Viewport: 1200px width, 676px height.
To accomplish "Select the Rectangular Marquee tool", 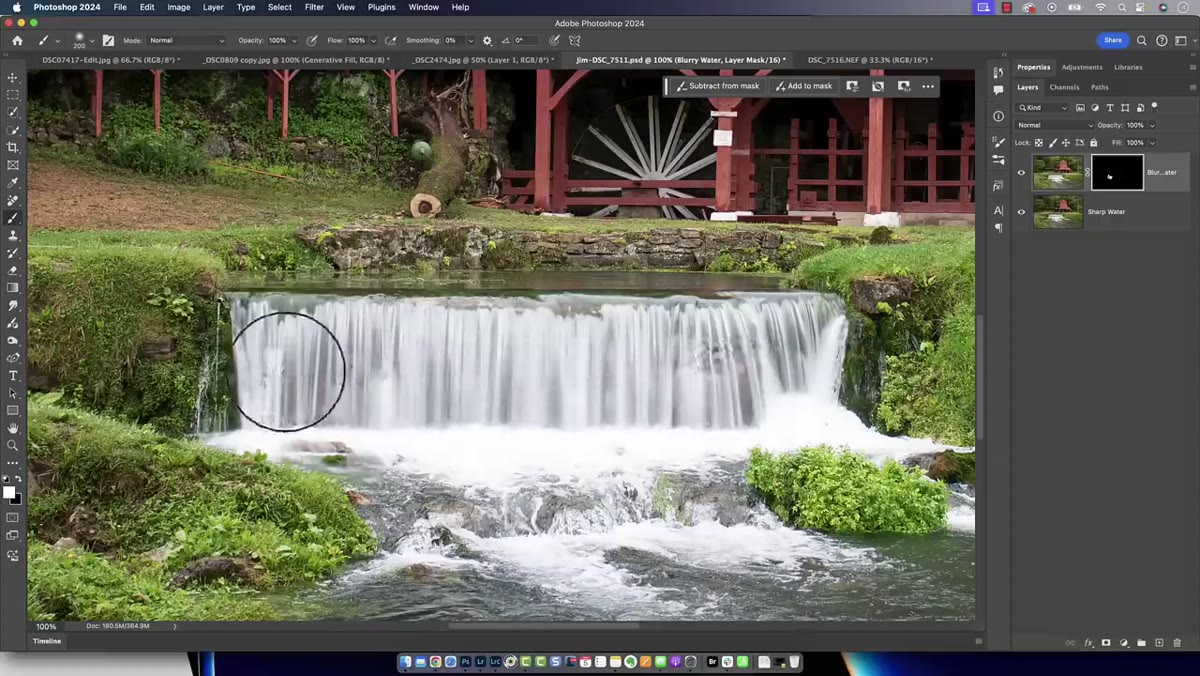I will 13,95.
